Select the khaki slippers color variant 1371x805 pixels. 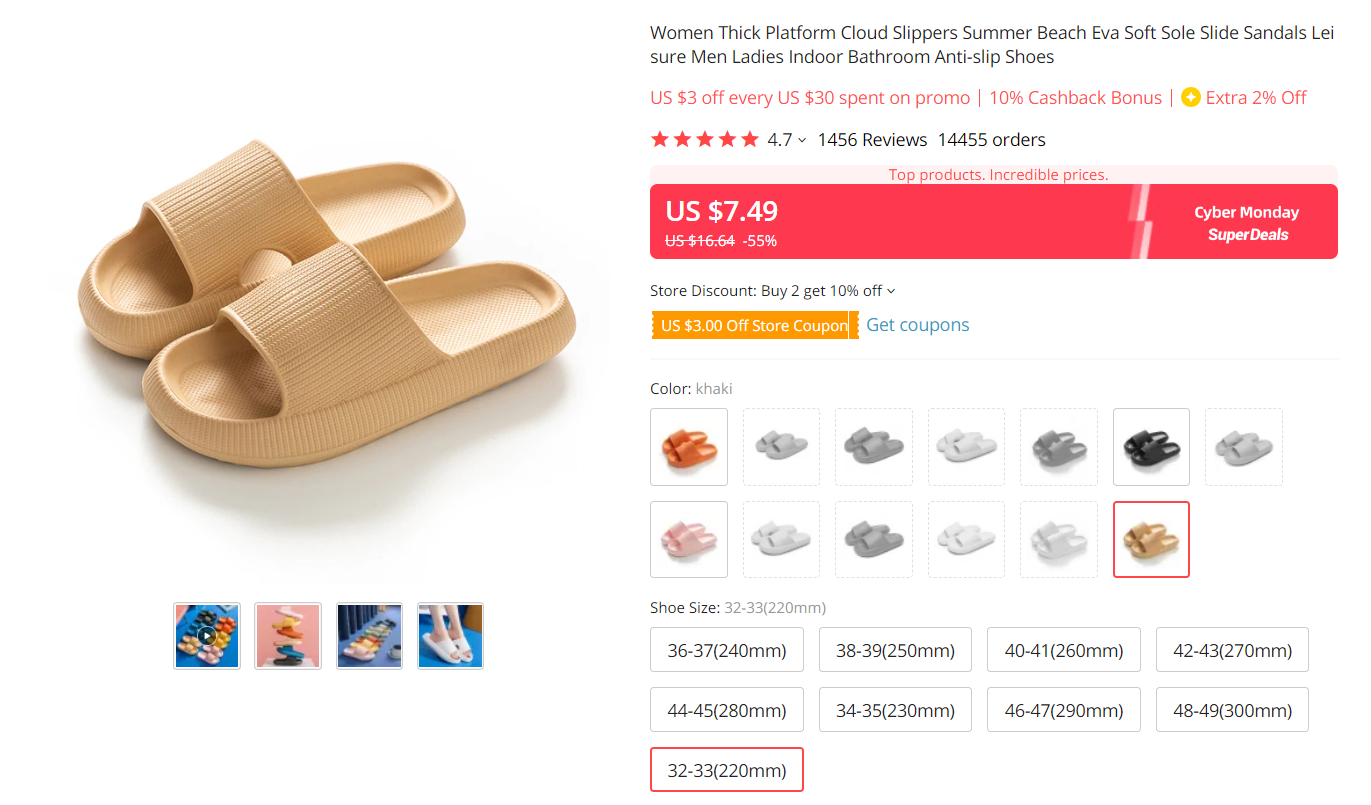click(1151, 539)
